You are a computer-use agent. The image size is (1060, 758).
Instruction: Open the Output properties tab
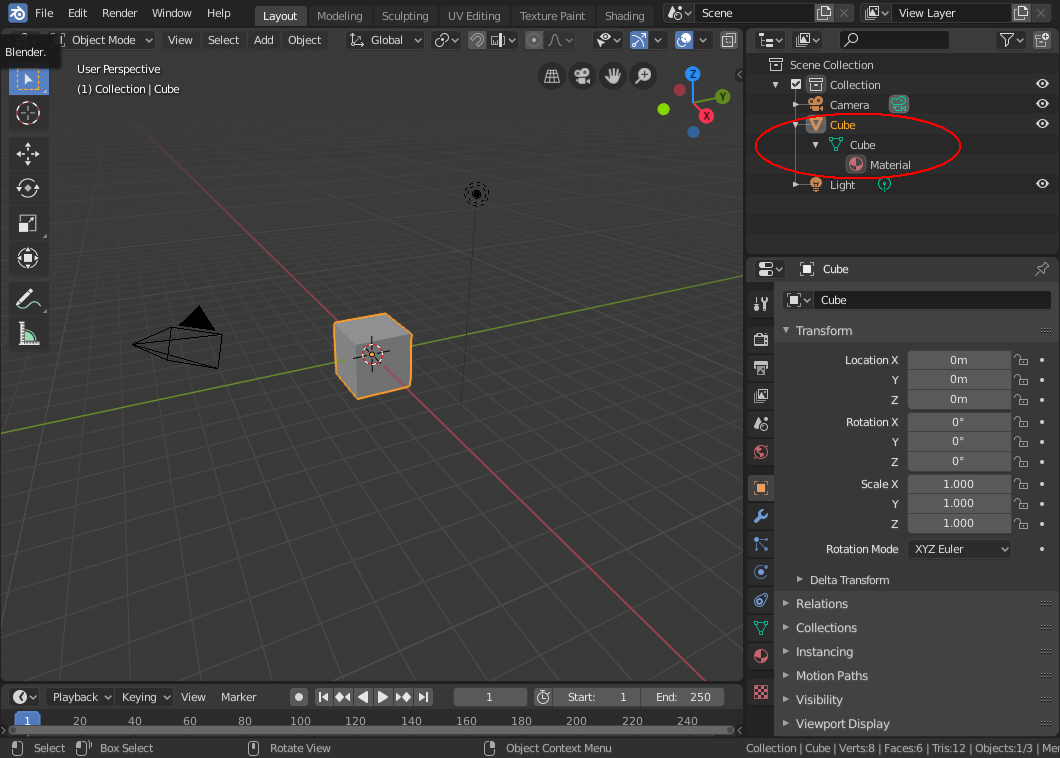[x=761, y=368]
